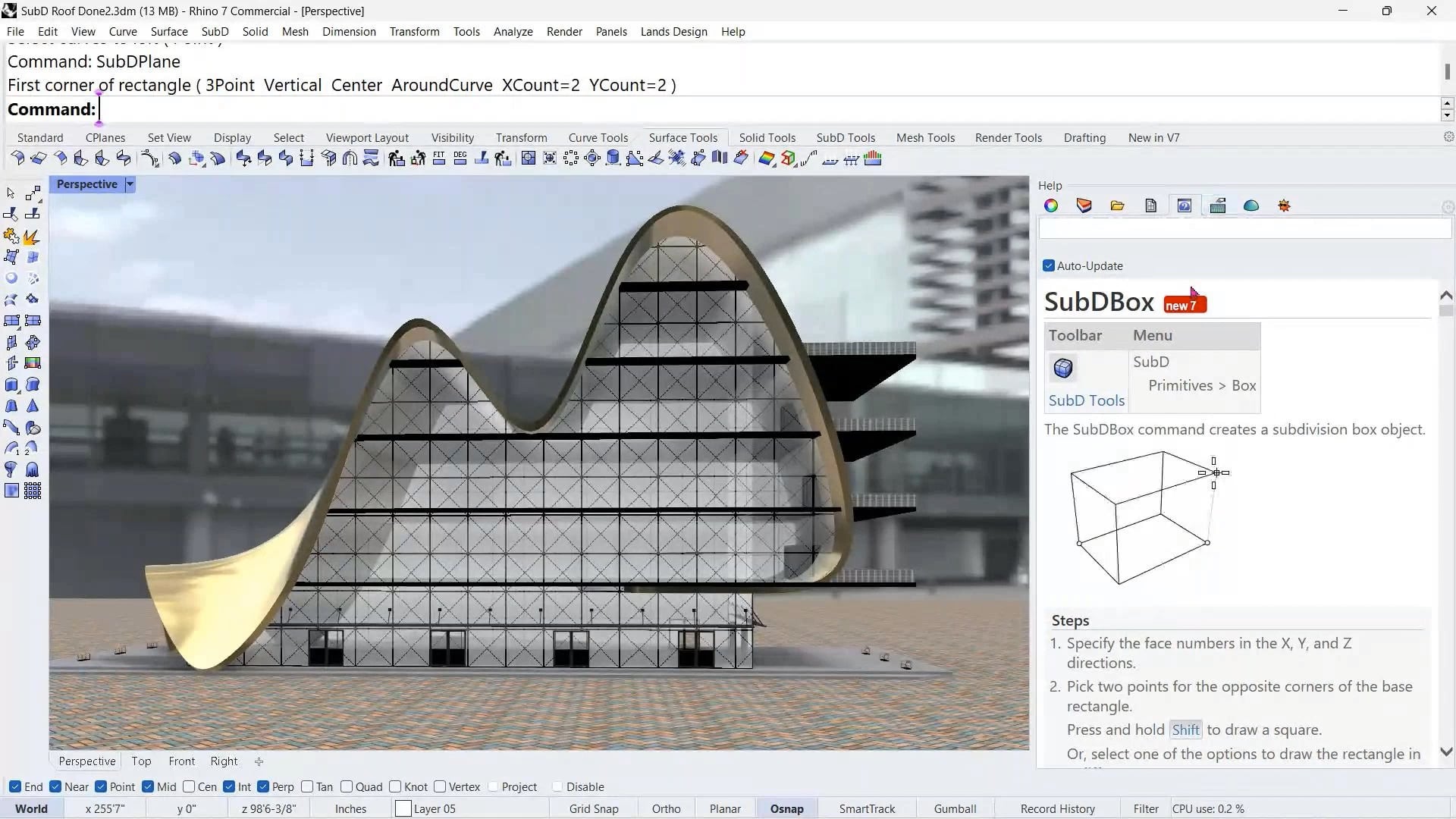Click the Vertical option in the command line
Image resolution: width=1456 pixels, height=819 pixels.
[293, 85]
